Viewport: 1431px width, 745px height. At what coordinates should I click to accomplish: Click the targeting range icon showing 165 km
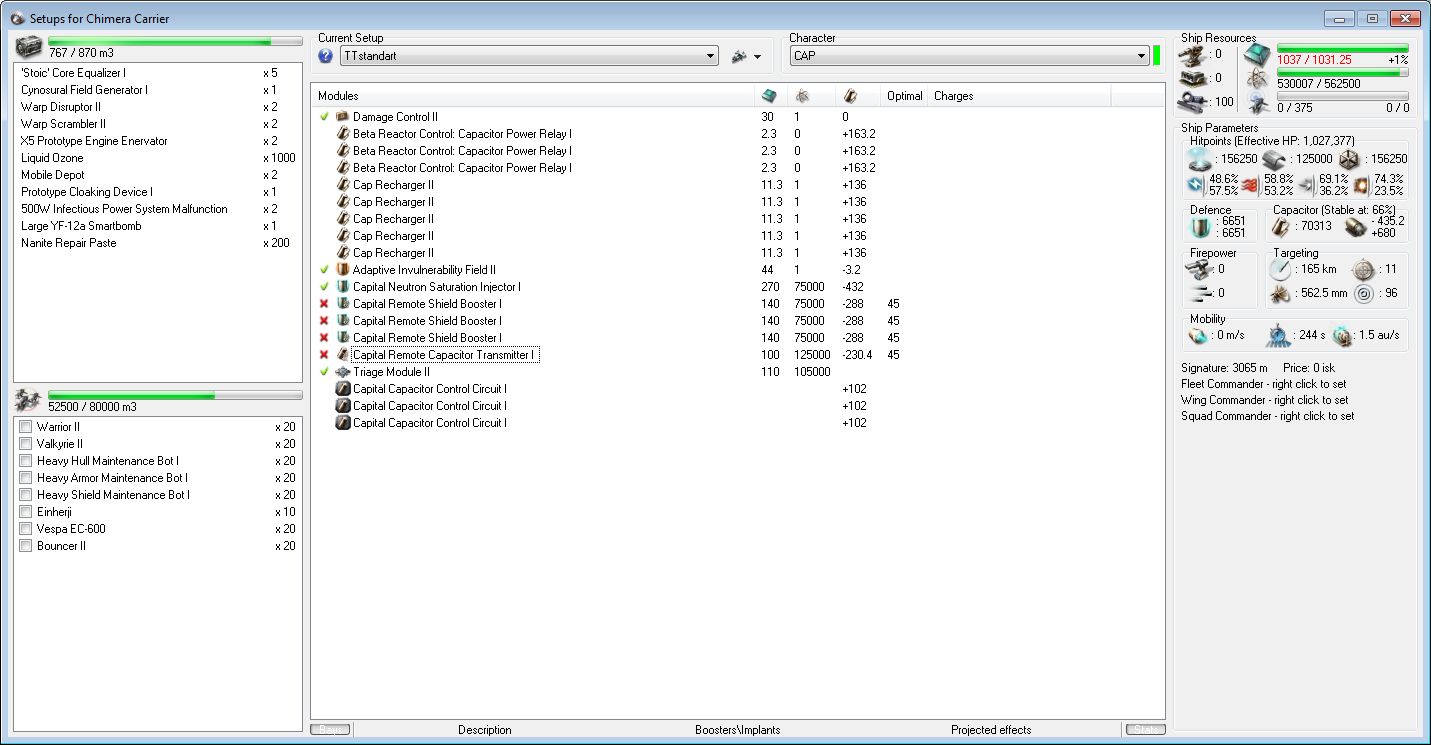click(1281, 270)
